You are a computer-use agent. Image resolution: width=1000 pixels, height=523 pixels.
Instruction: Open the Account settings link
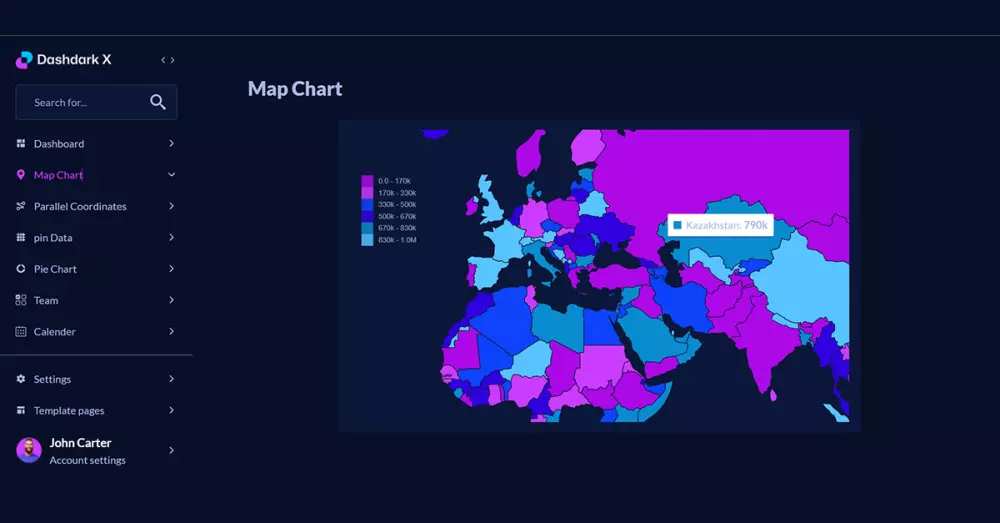[x=87, y=460]
